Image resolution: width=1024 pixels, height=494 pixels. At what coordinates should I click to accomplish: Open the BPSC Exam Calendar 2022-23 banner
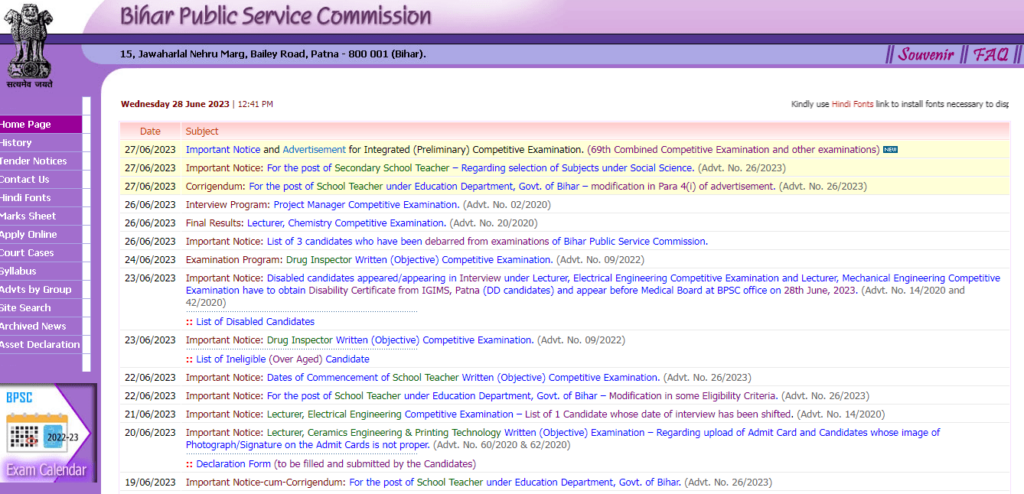pyautogui.click(x=47, y=432)
